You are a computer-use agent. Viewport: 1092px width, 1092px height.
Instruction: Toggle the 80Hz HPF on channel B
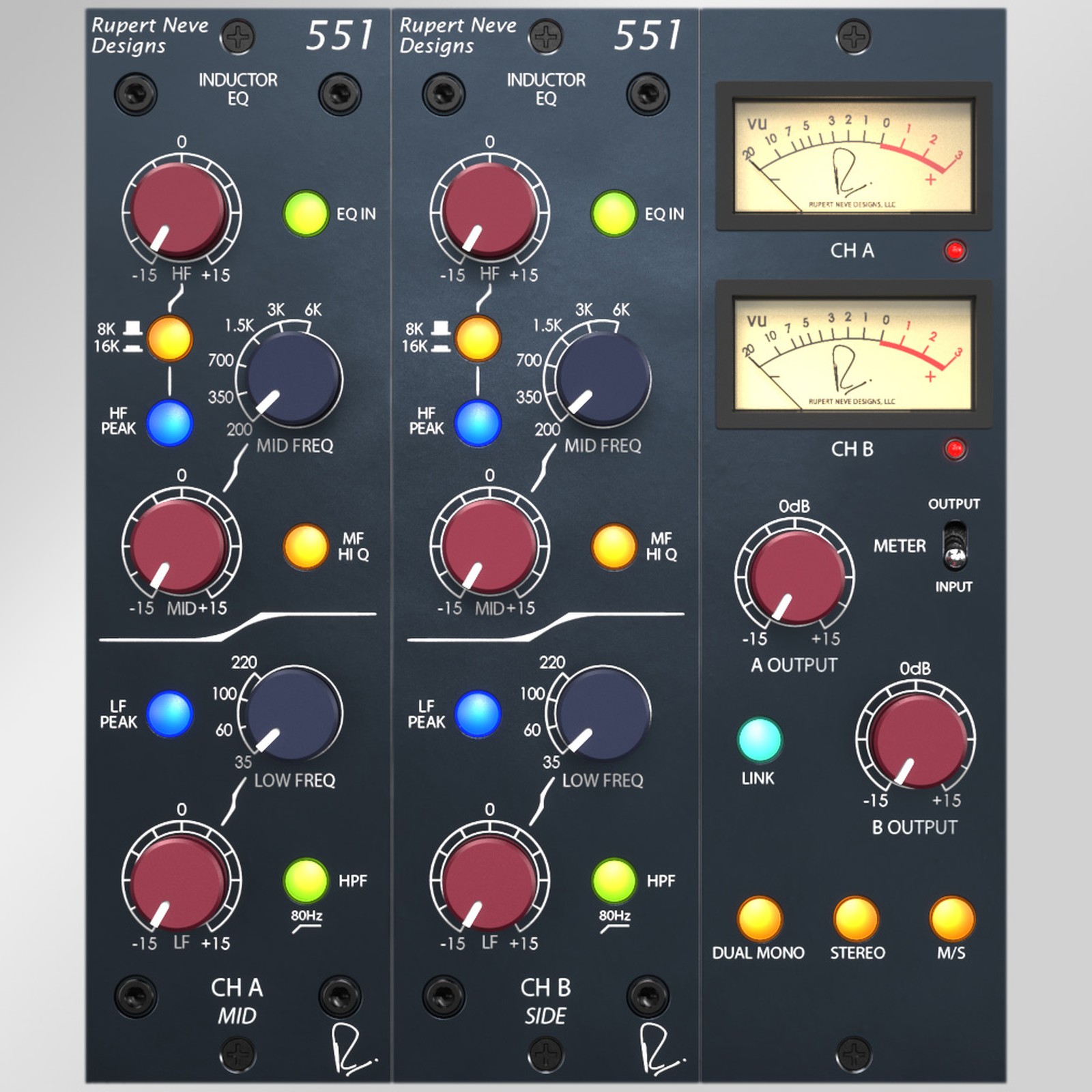click(614, 880)
